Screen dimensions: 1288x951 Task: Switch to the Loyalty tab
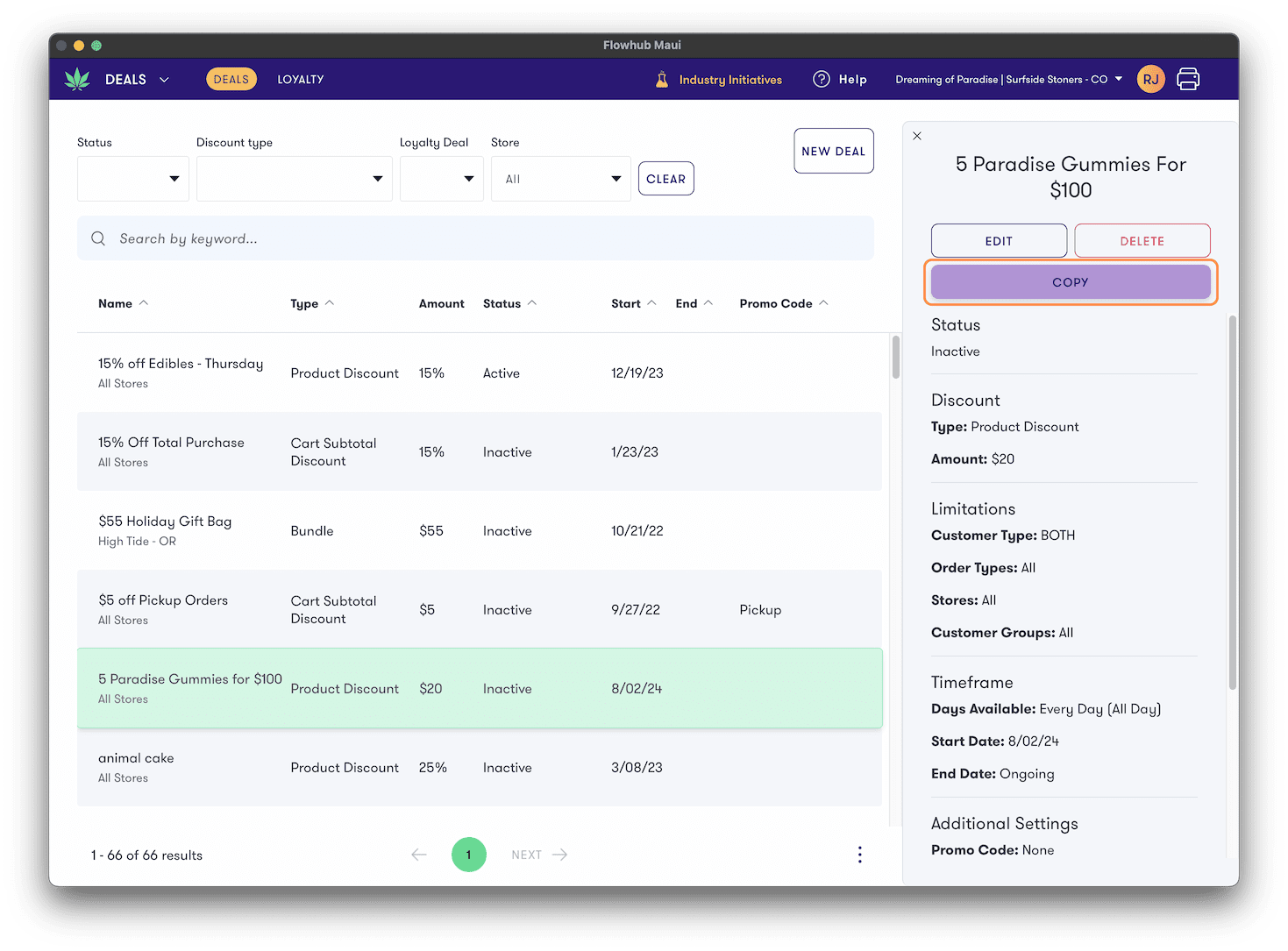click(x=301, y=79)
